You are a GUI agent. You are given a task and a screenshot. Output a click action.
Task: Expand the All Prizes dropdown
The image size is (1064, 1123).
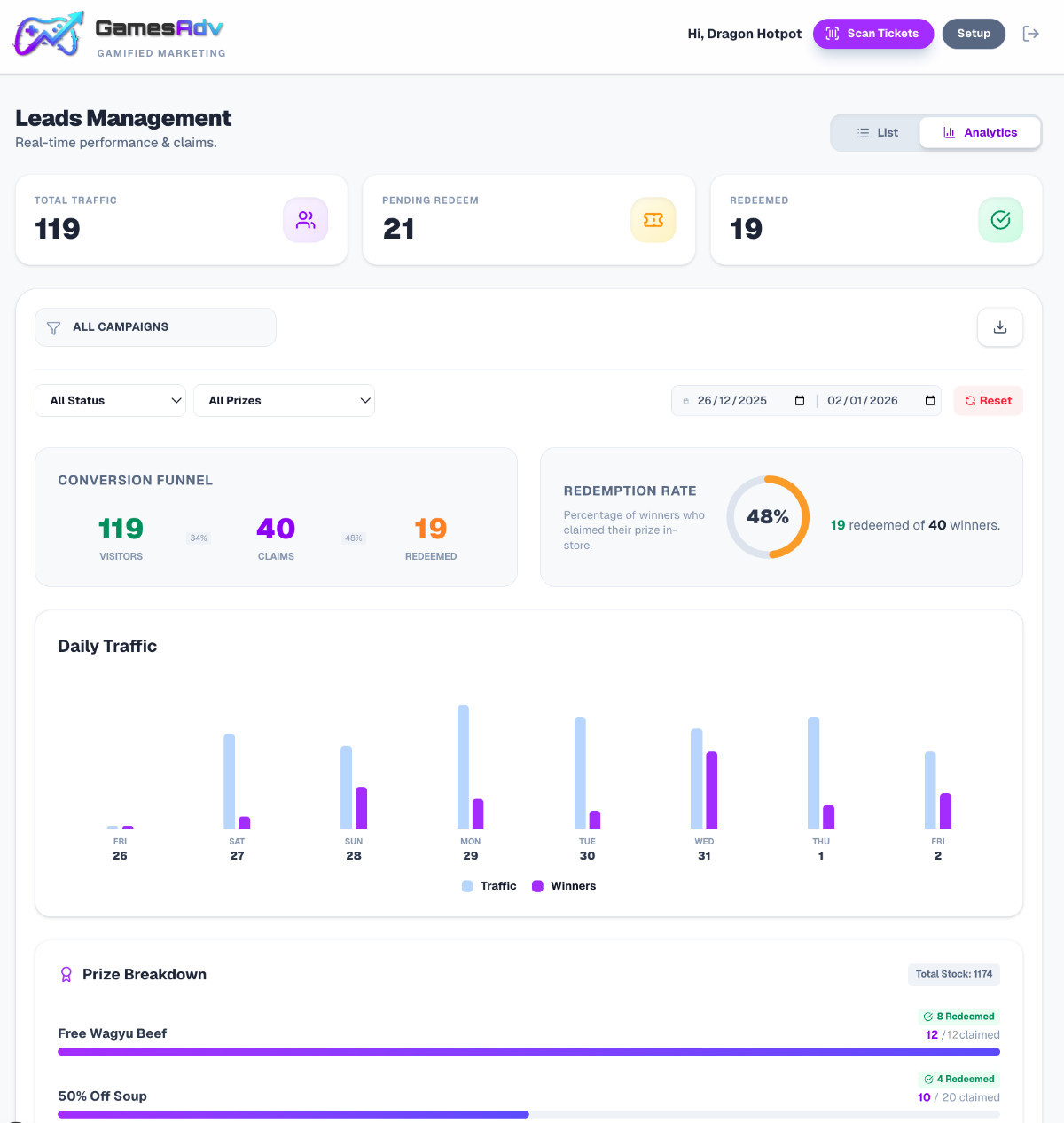[x=284, y=401]
